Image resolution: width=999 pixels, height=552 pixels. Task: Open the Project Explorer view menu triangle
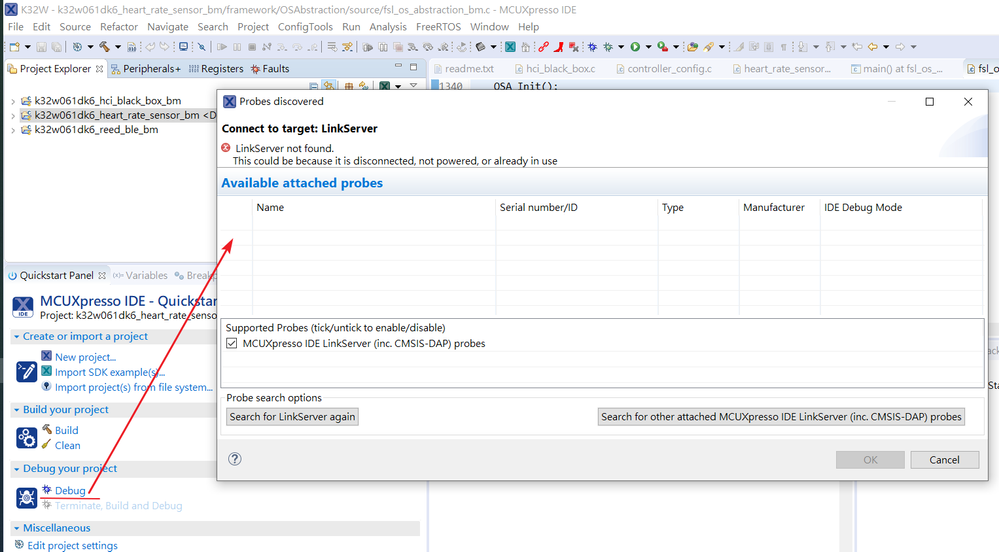[413, 85]
